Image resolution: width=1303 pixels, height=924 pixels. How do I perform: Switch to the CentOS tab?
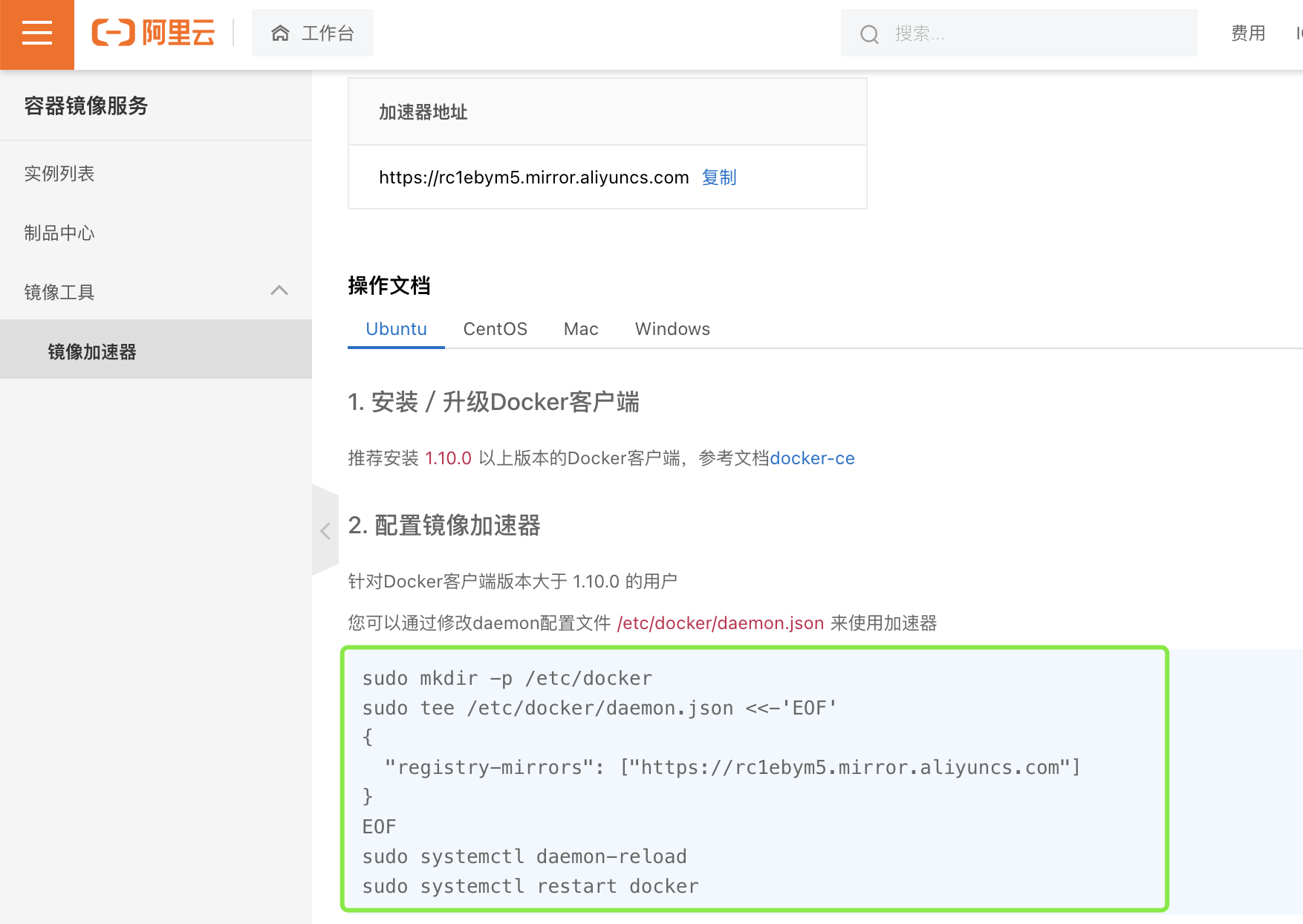point(495,329)
